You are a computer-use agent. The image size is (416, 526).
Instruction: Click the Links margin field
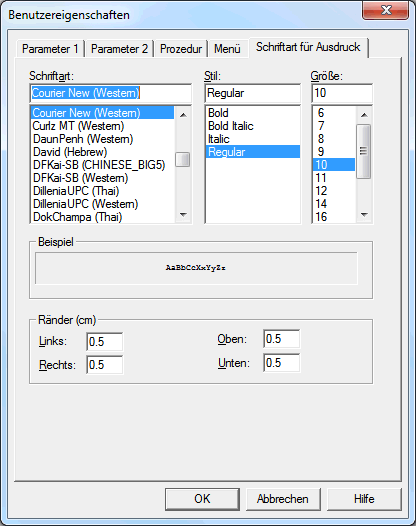point(105,342)
